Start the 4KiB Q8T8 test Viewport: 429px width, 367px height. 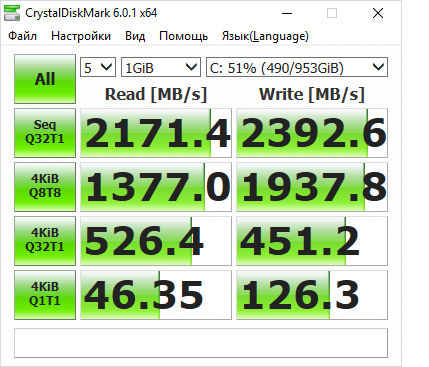45,187
